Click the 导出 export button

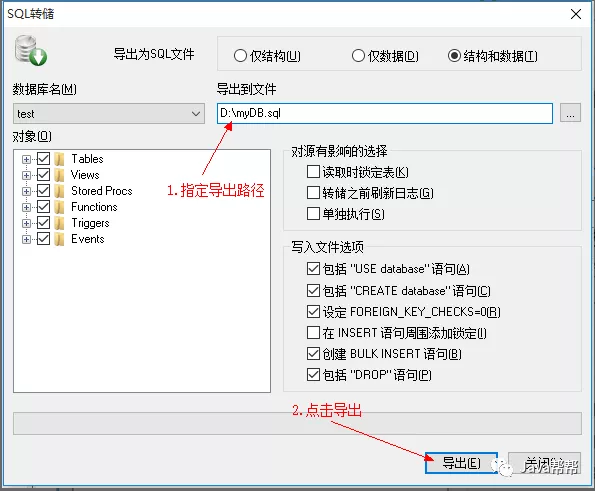[461, 463]
